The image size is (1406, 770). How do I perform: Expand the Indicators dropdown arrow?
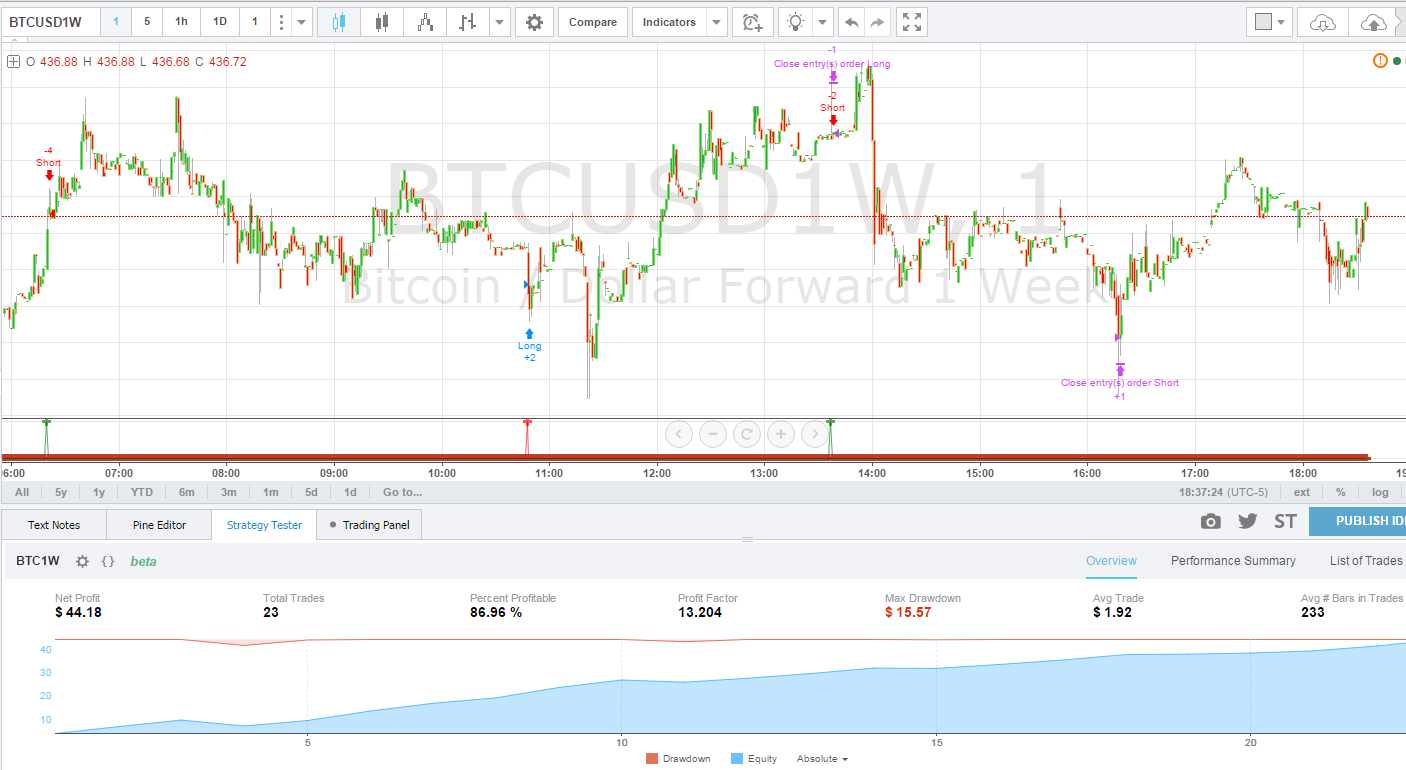716,22
